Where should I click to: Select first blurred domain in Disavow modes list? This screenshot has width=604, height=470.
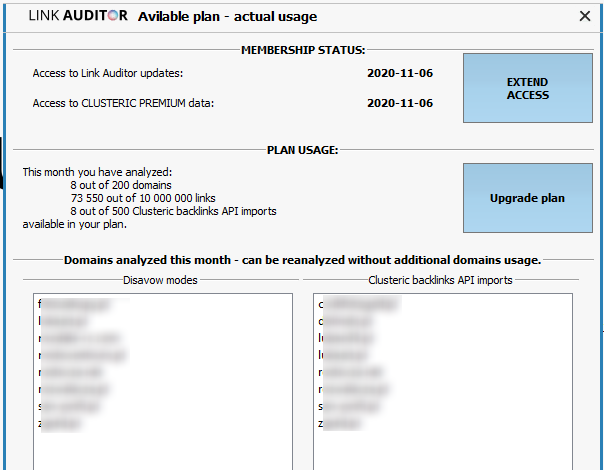point(75,304)
